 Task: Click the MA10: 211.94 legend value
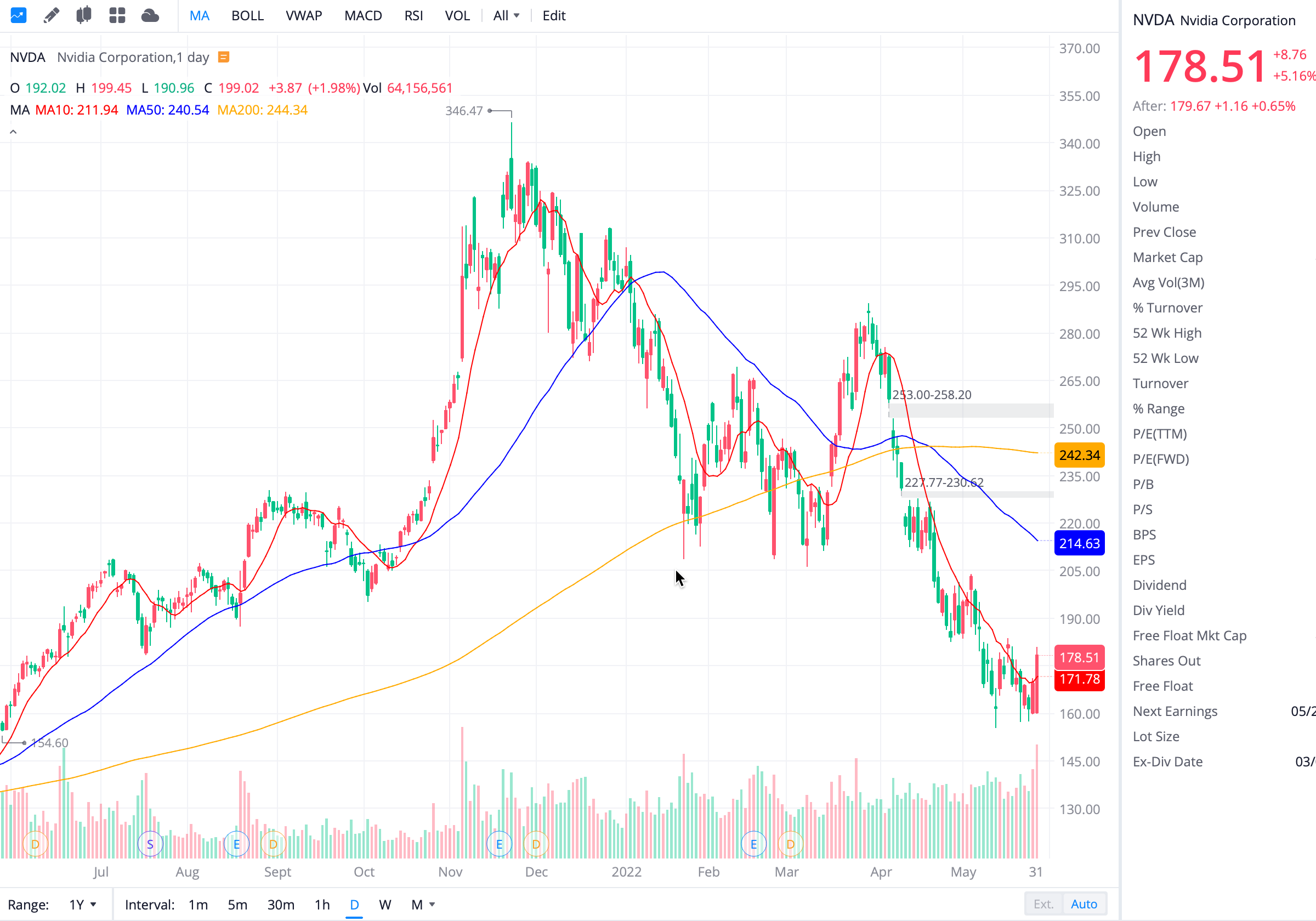tap(77, 110)
